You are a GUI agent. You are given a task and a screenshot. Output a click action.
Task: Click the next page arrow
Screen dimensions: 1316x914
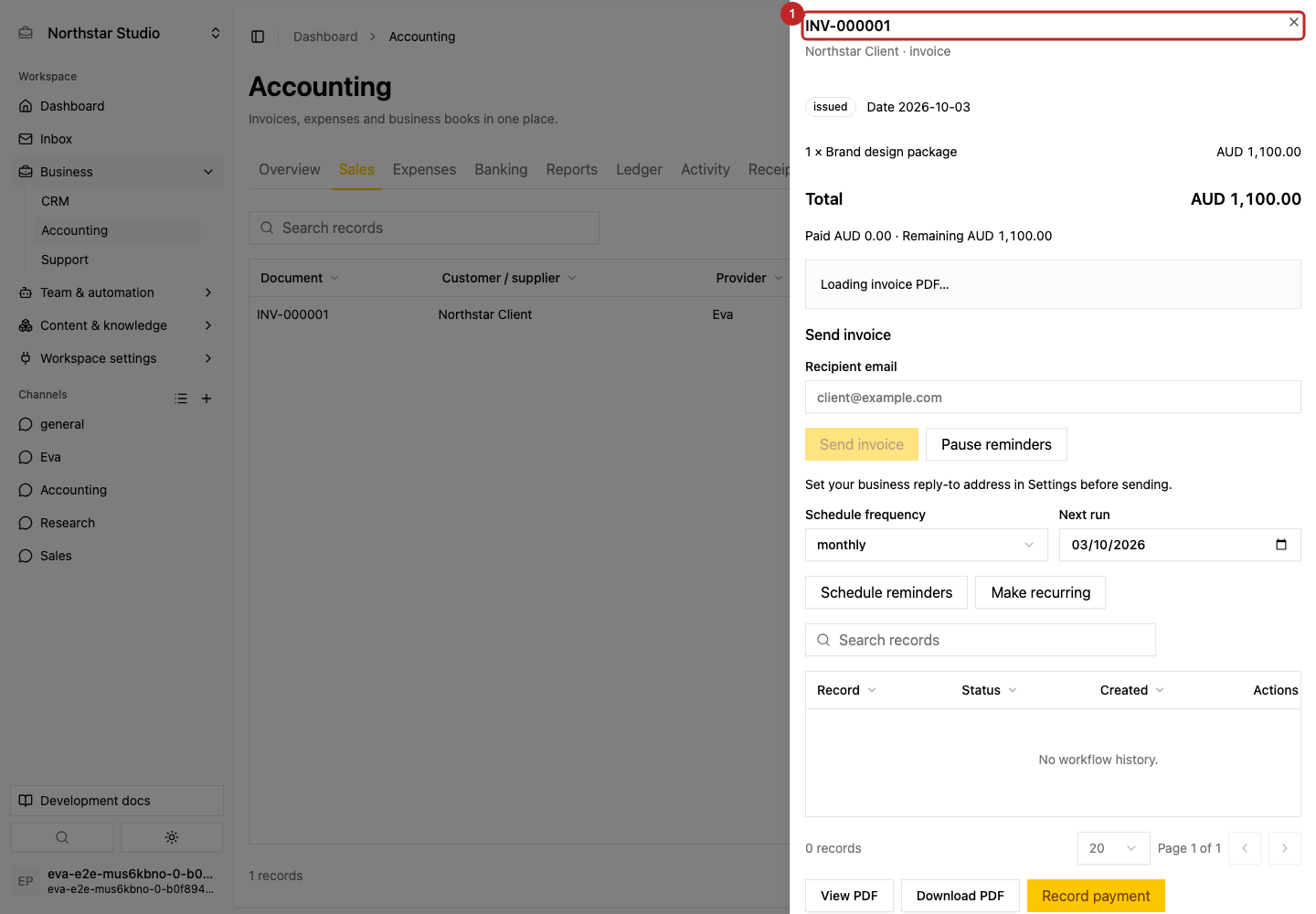pyautogui.click(x=1285, y=848)
